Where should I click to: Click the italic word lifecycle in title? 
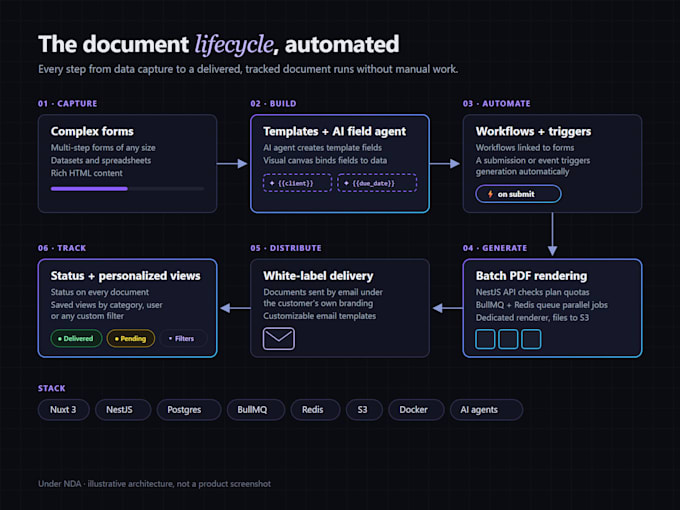tap(234, 45)
